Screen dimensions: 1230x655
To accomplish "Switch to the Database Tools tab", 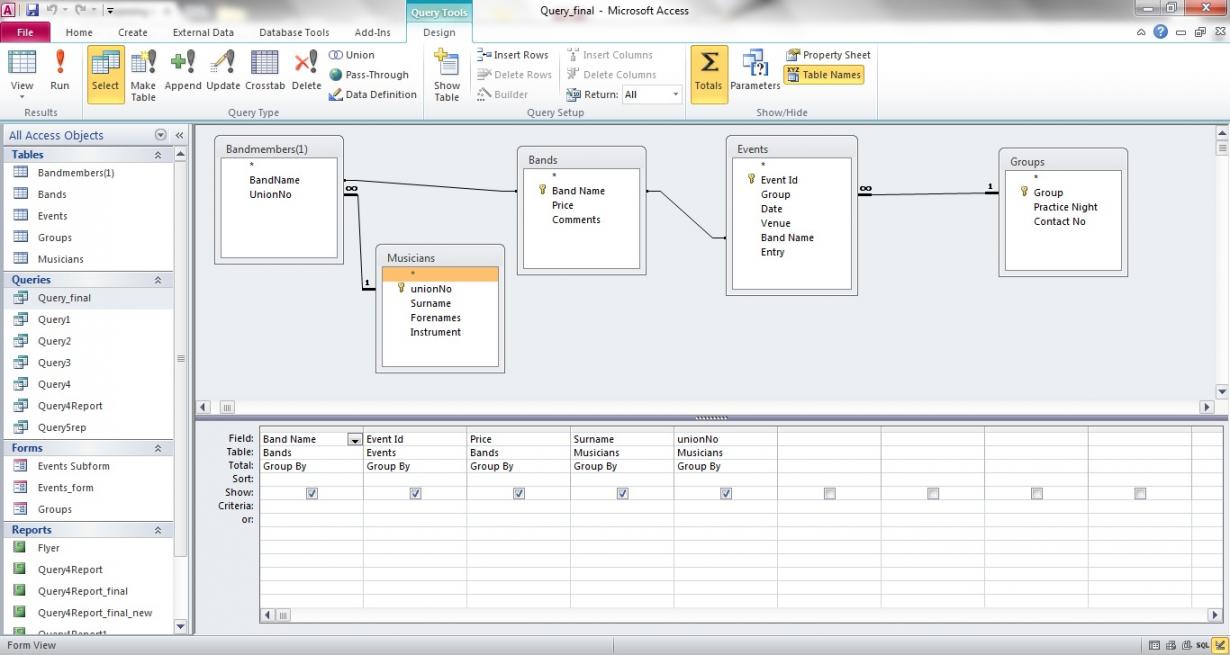I will [x=294, y=32].
